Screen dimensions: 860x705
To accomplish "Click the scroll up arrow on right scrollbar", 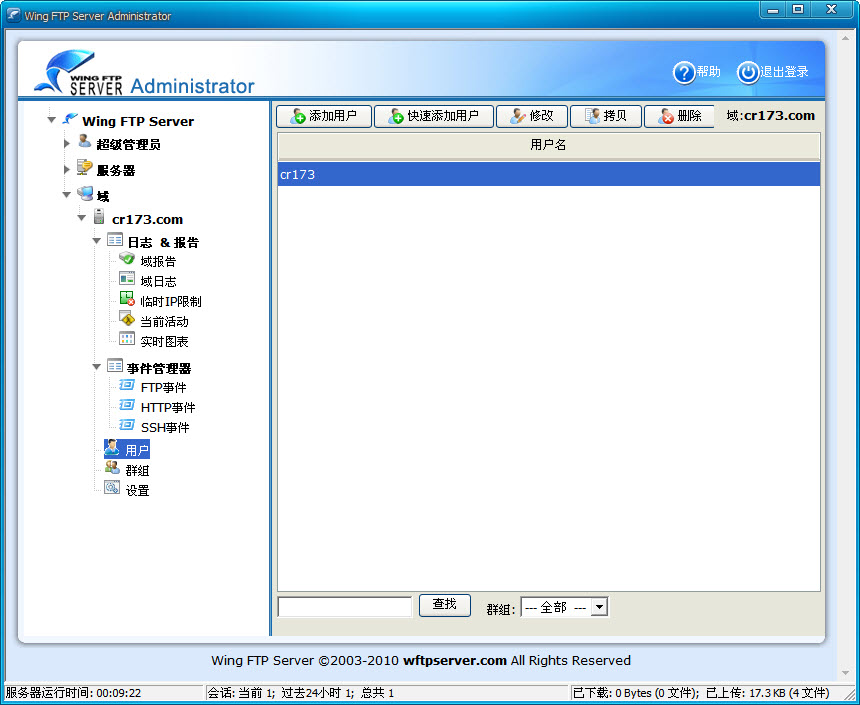I will [845, 37].
